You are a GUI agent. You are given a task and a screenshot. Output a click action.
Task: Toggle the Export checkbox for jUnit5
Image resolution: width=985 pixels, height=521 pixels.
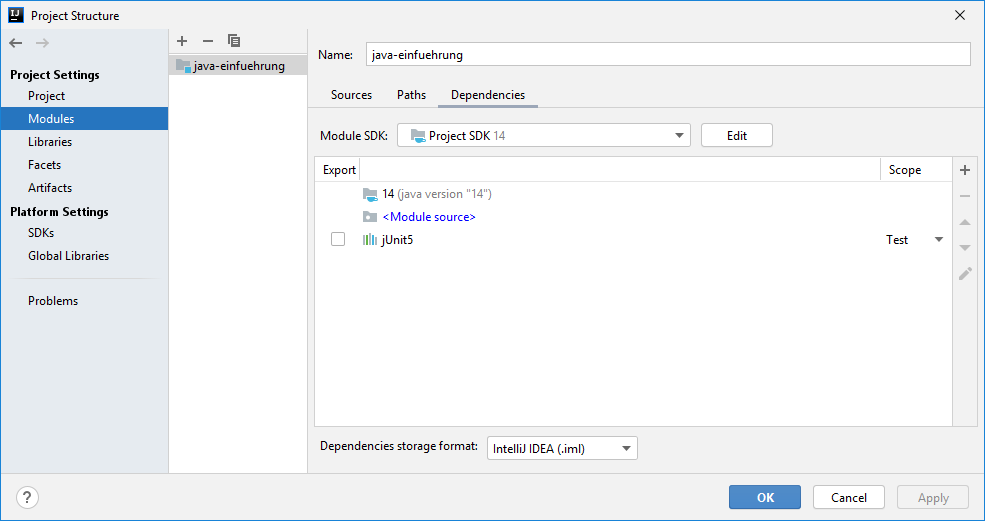338,239
